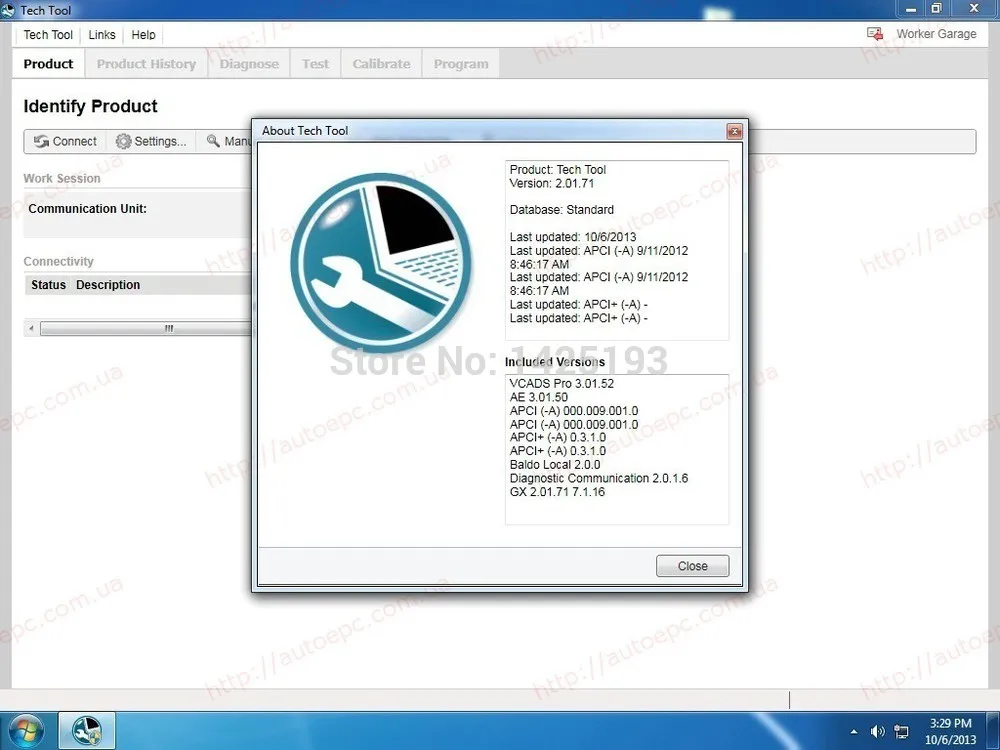Click the Connect button in the toolbar
The height and width of the screenshot is (750, 1000).
point(65,141)
